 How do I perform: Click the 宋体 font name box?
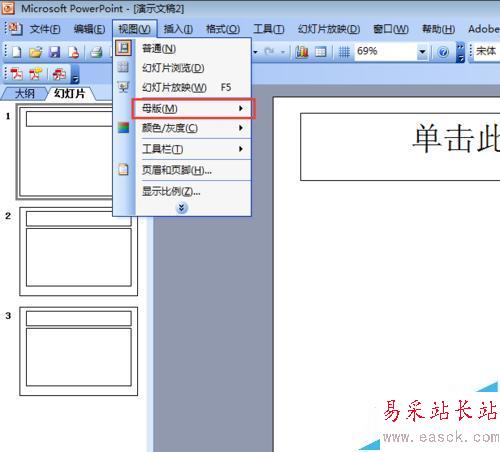[487, 51]
